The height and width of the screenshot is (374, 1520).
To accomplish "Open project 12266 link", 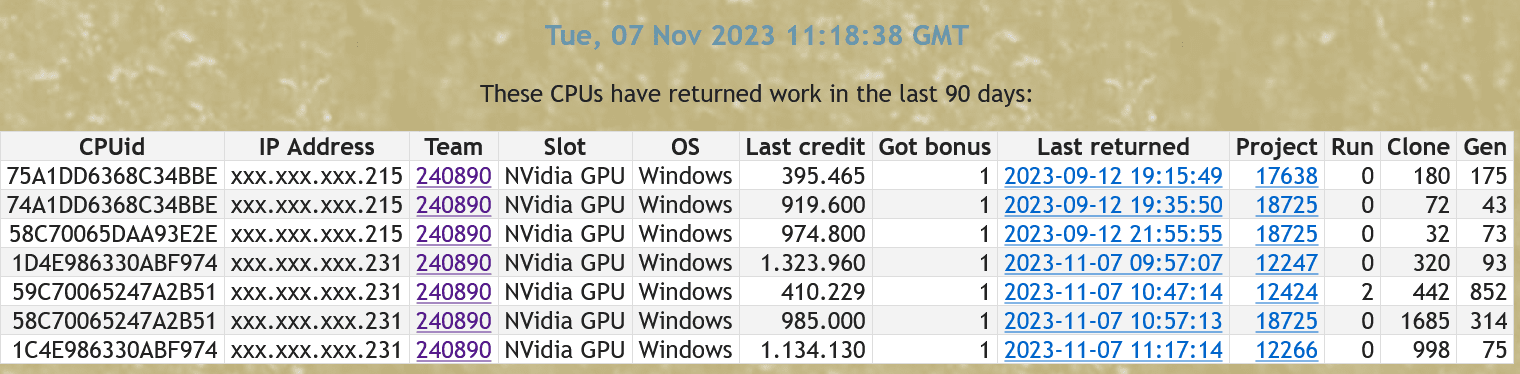I will pos(1287,351).
